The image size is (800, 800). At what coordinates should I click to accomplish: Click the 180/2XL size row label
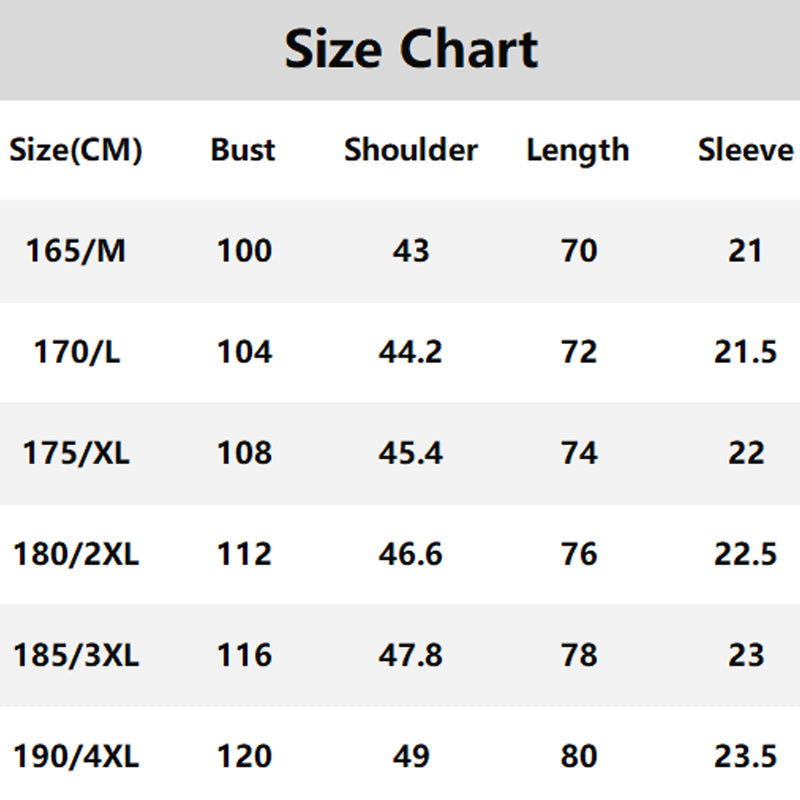pos(76,554)
